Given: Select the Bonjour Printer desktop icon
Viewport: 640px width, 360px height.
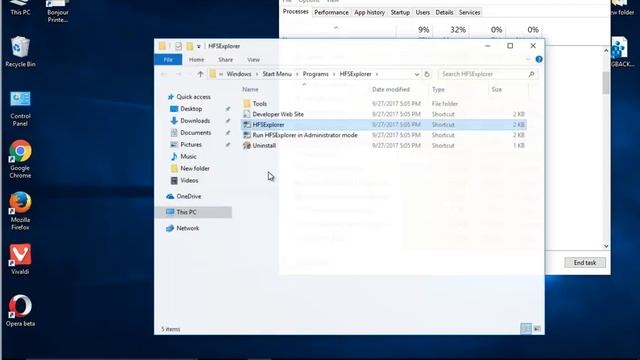Looking at the screenshot, I should 58,11.
